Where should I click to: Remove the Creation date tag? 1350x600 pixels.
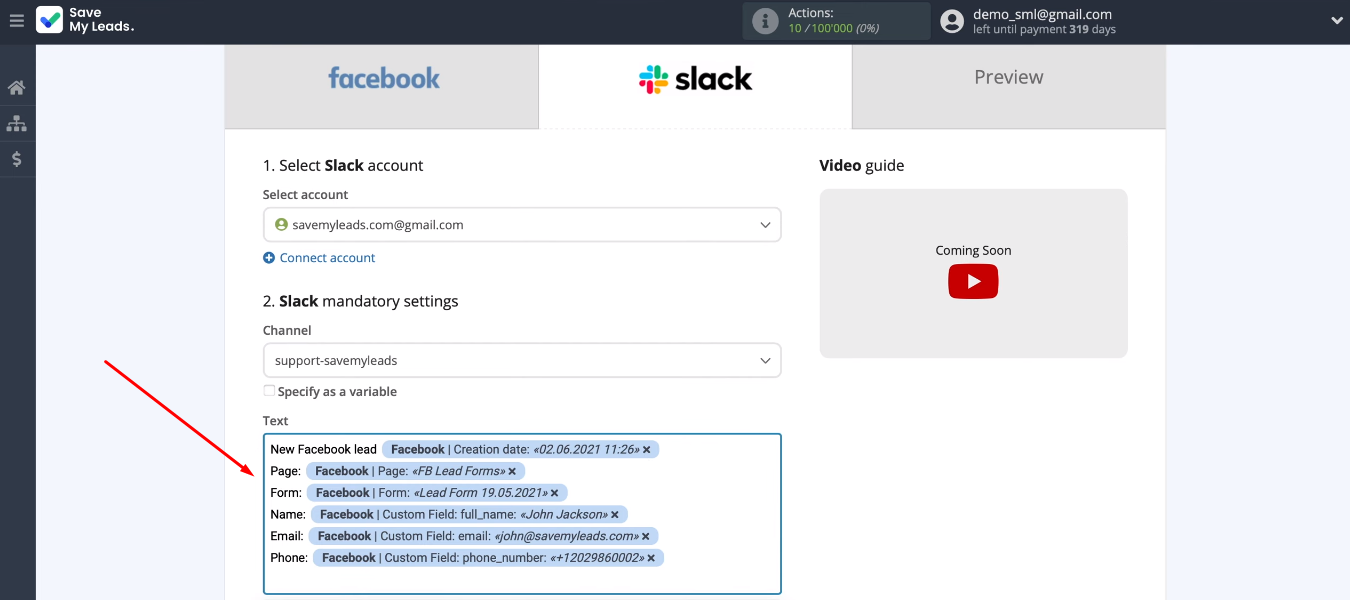646,450
